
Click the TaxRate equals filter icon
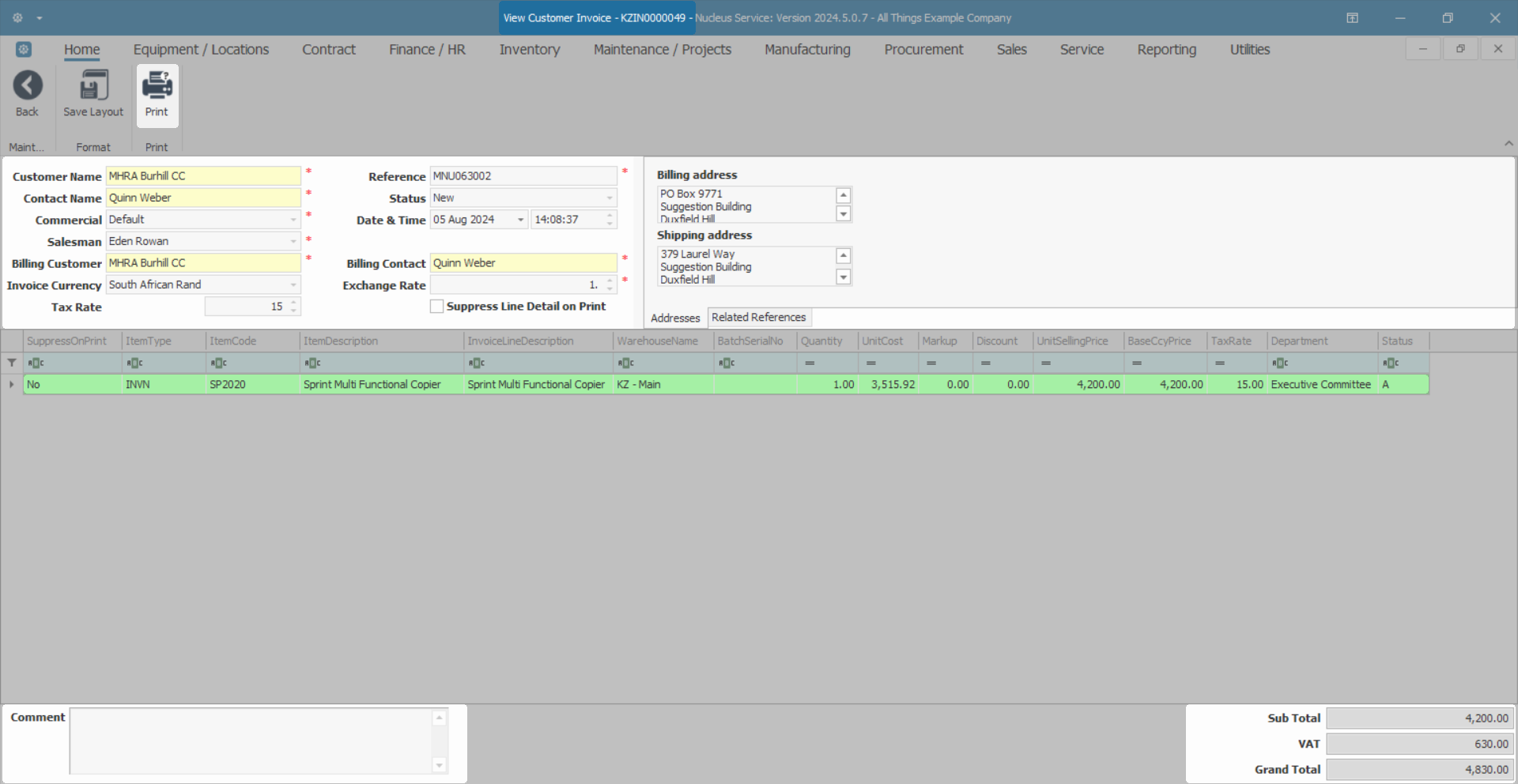pos(1220,363)
